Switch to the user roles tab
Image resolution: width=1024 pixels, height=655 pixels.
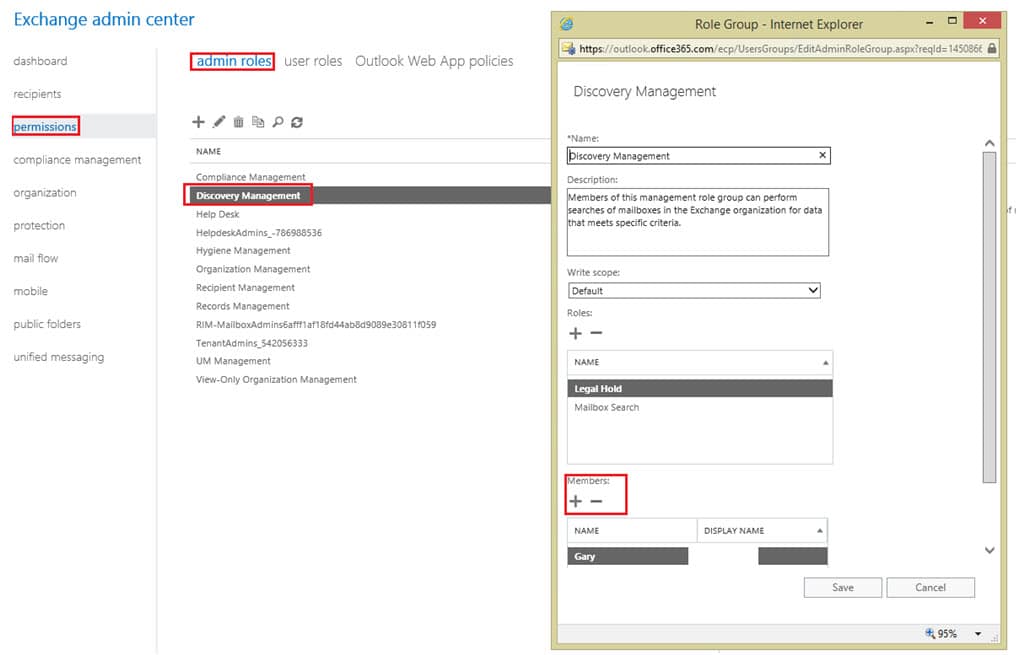(x=313, y=60)
